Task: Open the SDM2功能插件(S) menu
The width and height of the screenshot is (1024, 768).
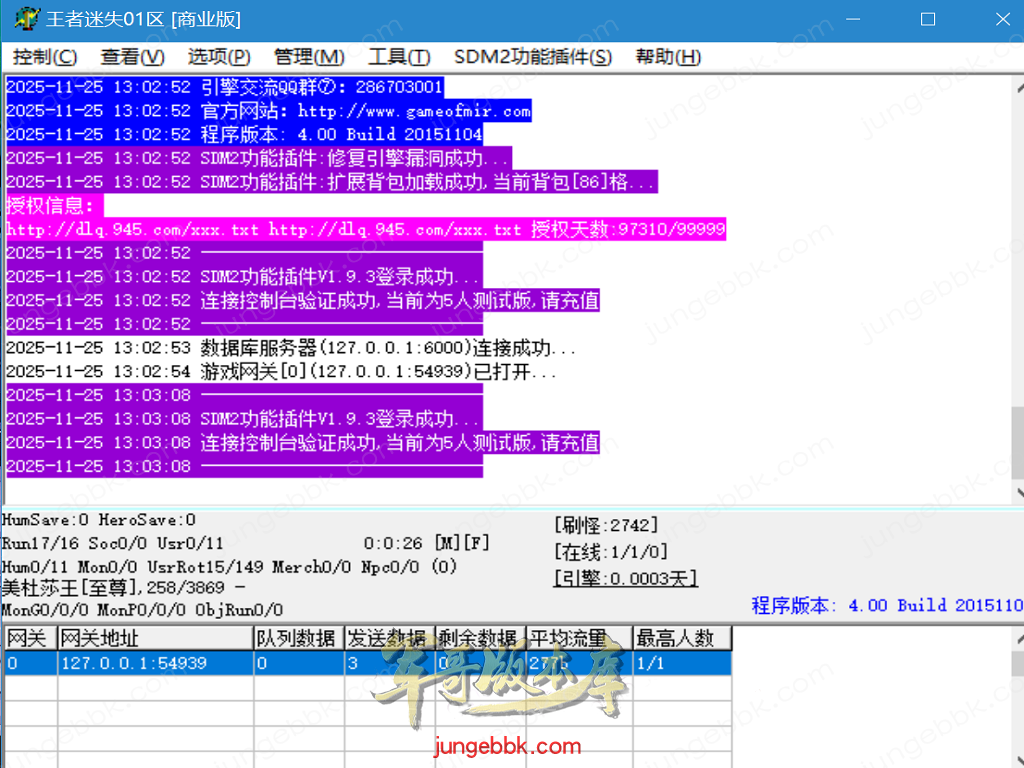Action: [532, 57]
